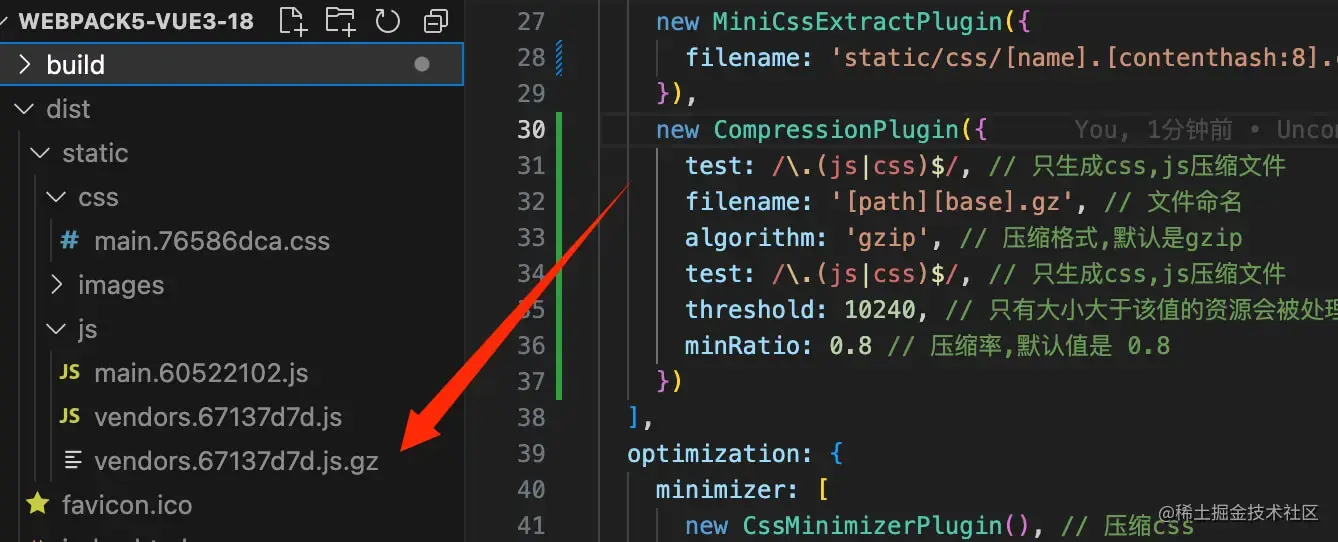Click the 'test' key on line 31
The image size is (1338, 542).
tap(713, 165)
